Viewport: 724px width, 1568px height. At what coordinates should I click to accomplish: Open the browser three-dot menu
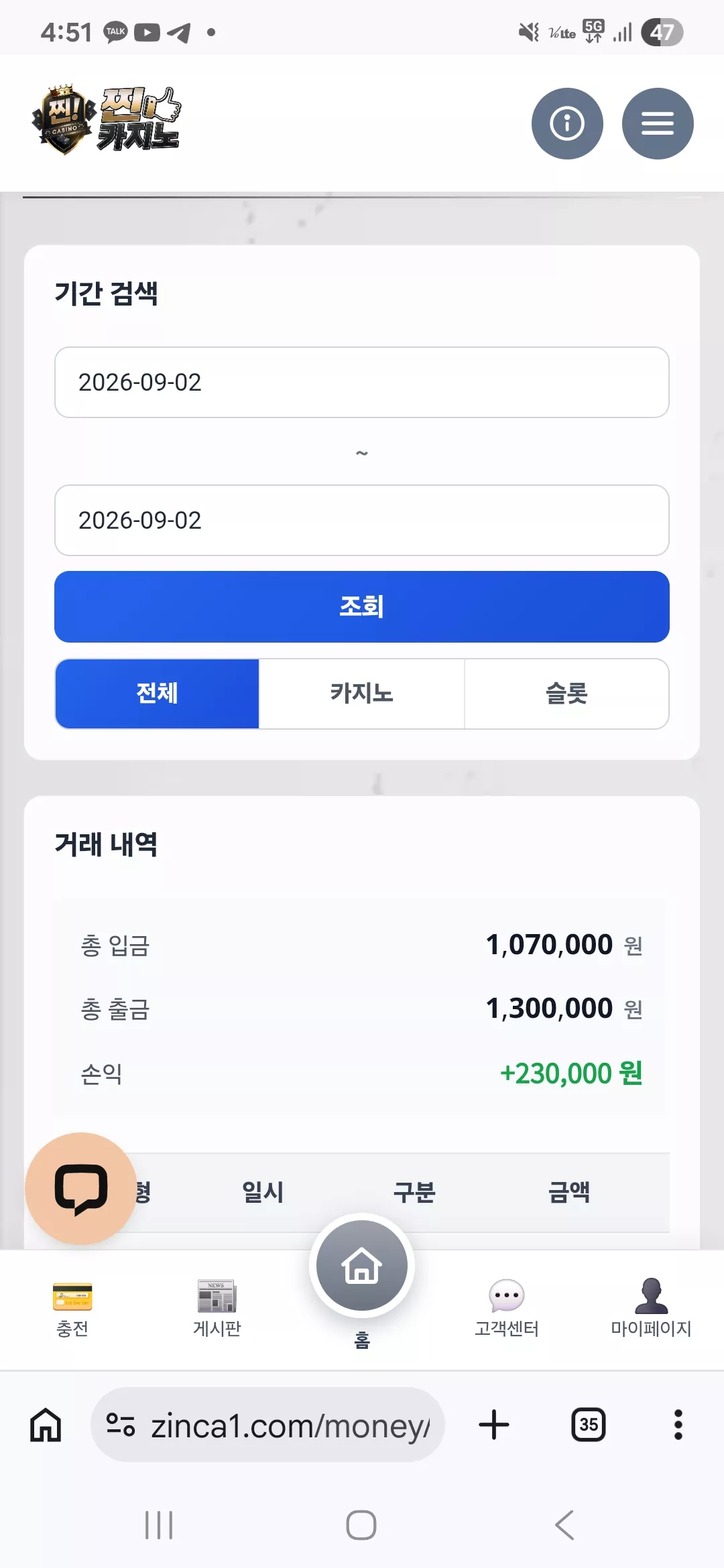[678, 1425]
